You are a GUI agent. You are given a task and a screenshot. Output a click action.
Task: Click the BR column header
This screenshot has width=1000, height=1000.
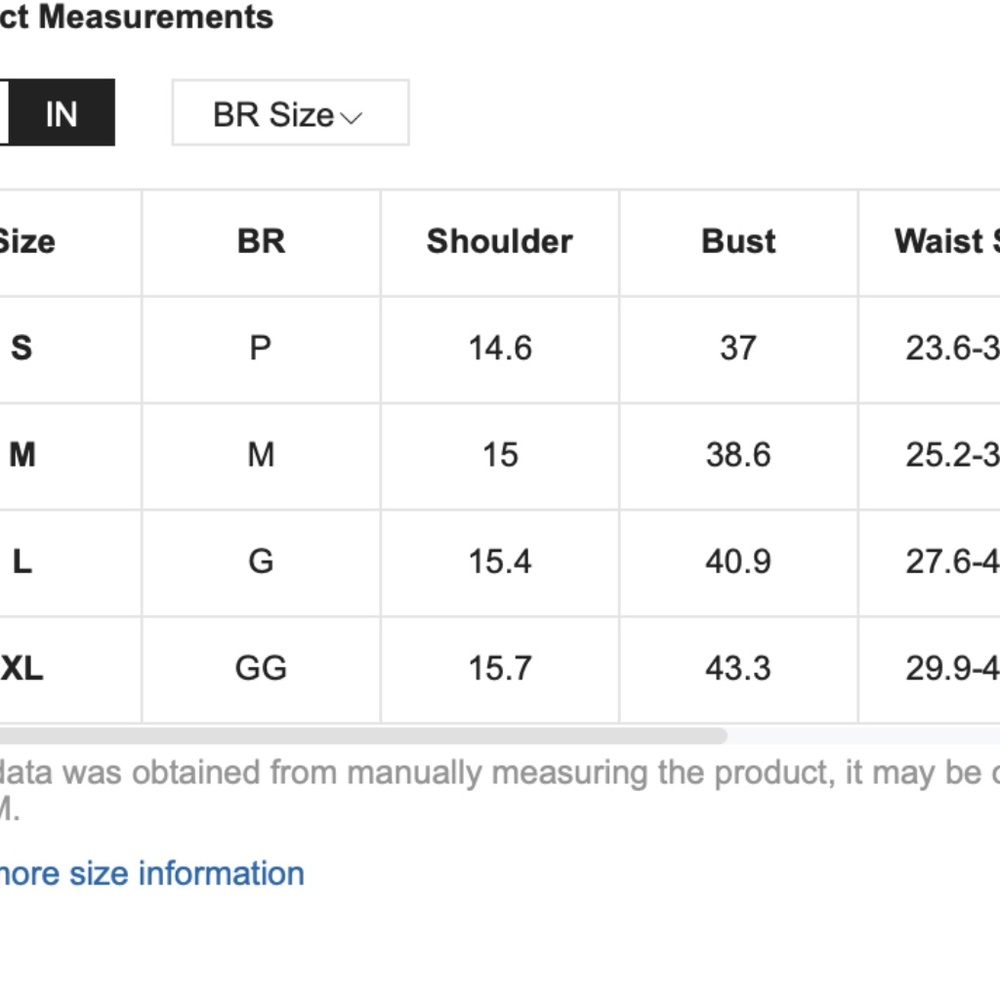tap(261, 241)
